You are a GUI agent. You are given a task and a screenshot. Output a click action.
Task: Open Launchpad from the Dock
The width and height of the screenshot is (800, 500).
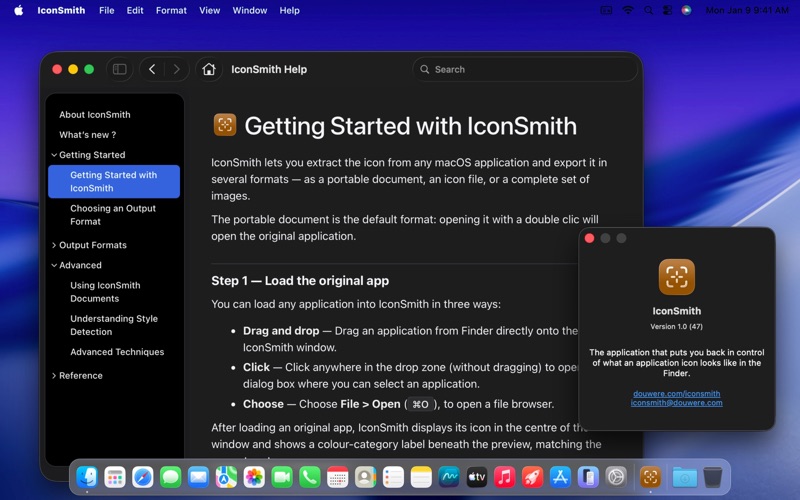point(115,477)
